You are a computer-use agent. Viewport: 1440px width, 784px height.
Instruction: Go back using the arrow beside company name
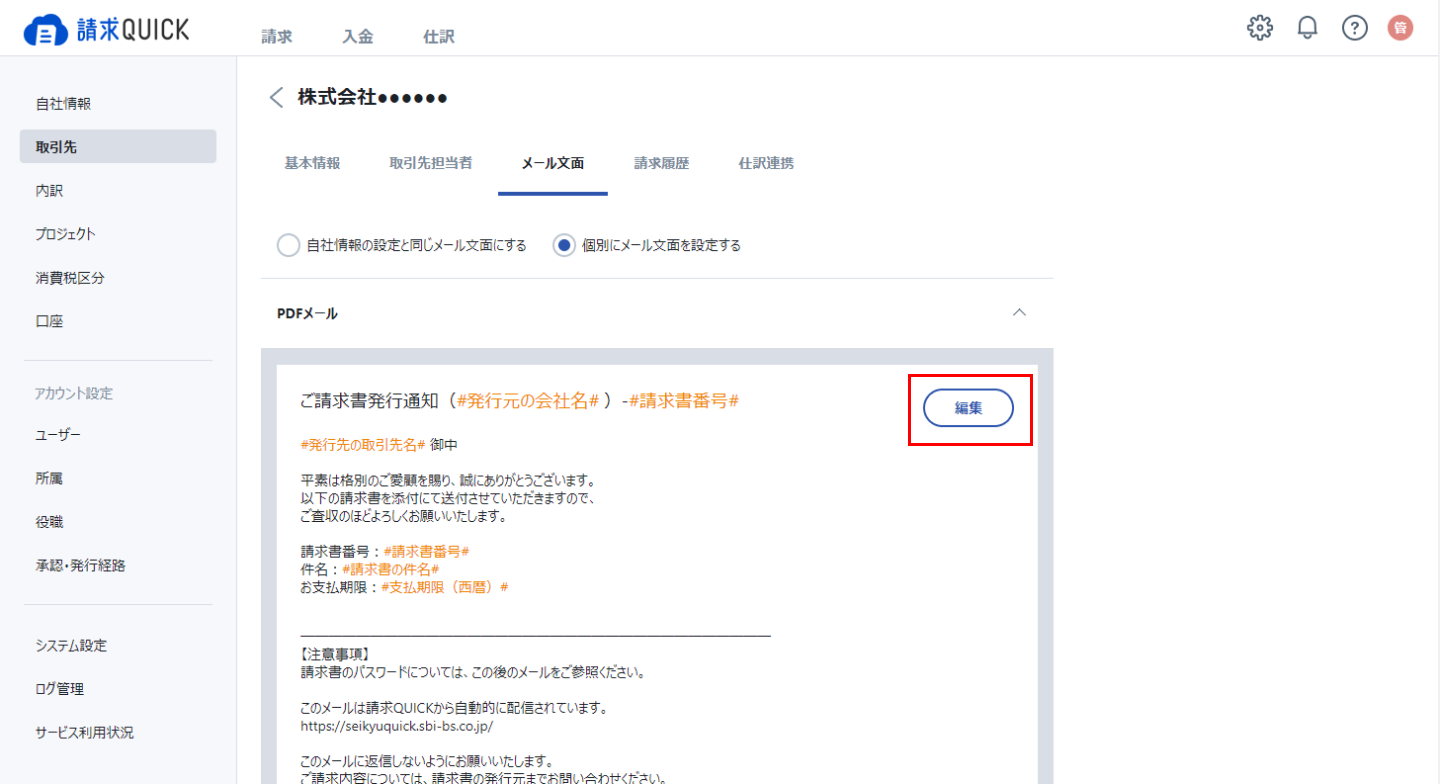(277, 97)
